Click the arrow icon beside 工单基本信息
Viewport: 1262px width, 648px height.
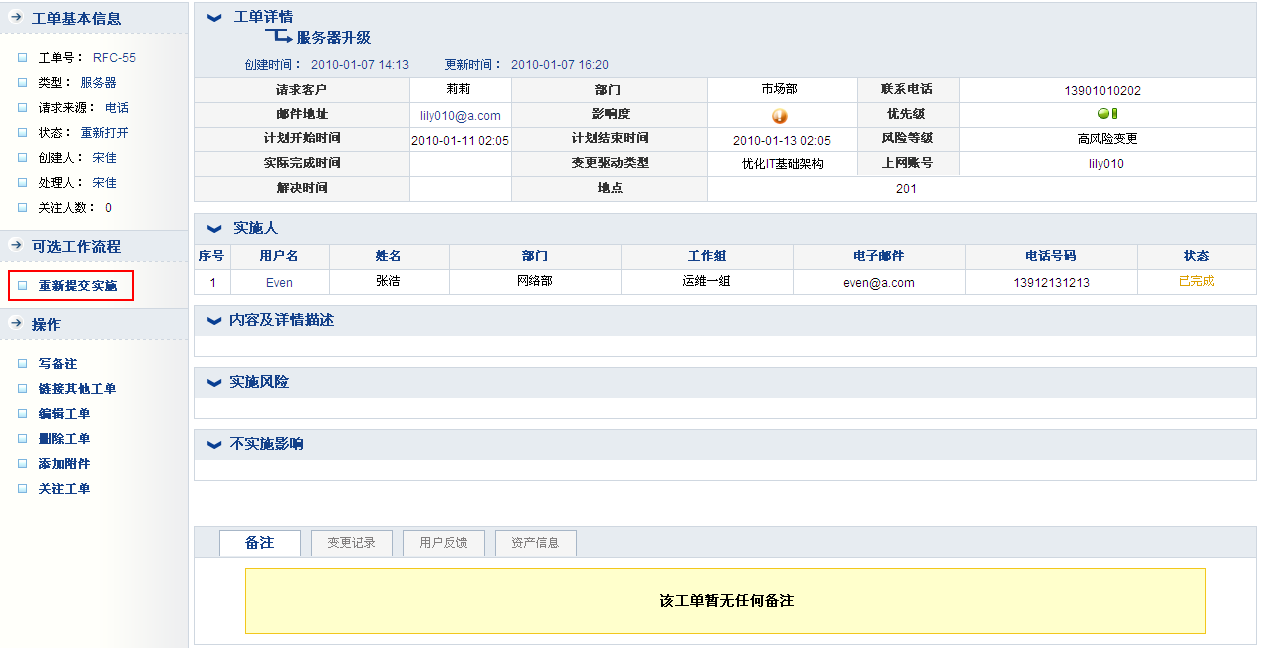pyautogui.click(x=16, y=18)
